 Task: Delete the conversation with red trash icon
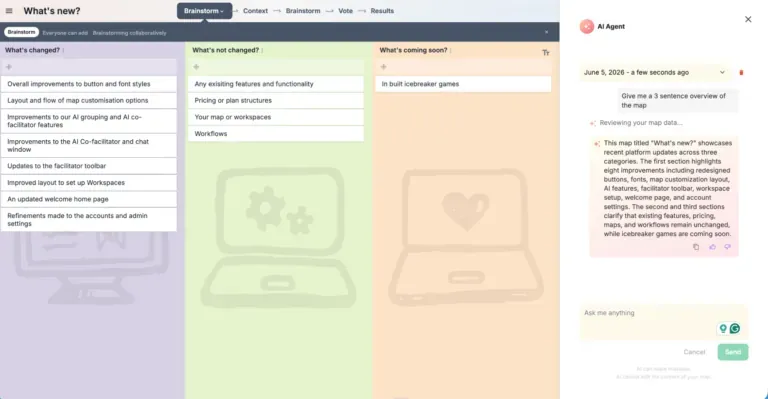pyautogui.click(x=741, y=72)
